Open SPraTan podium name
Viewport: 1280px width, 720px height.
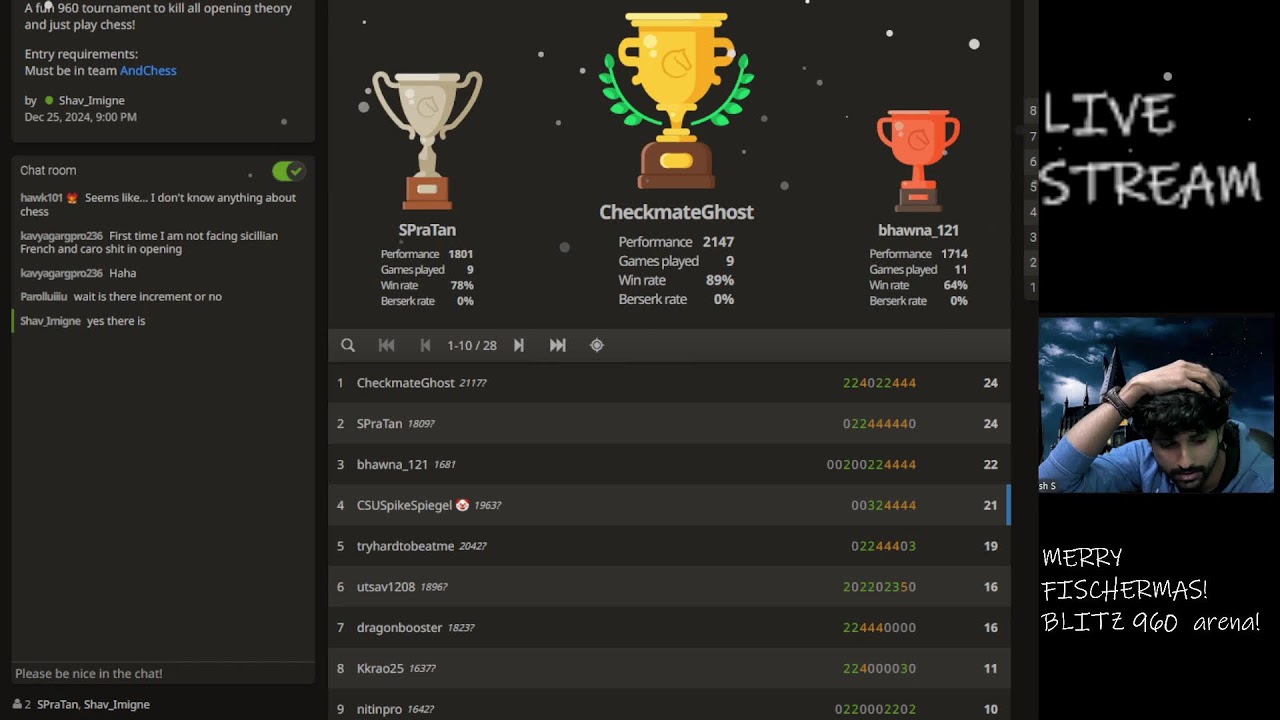tap(427, 230)
